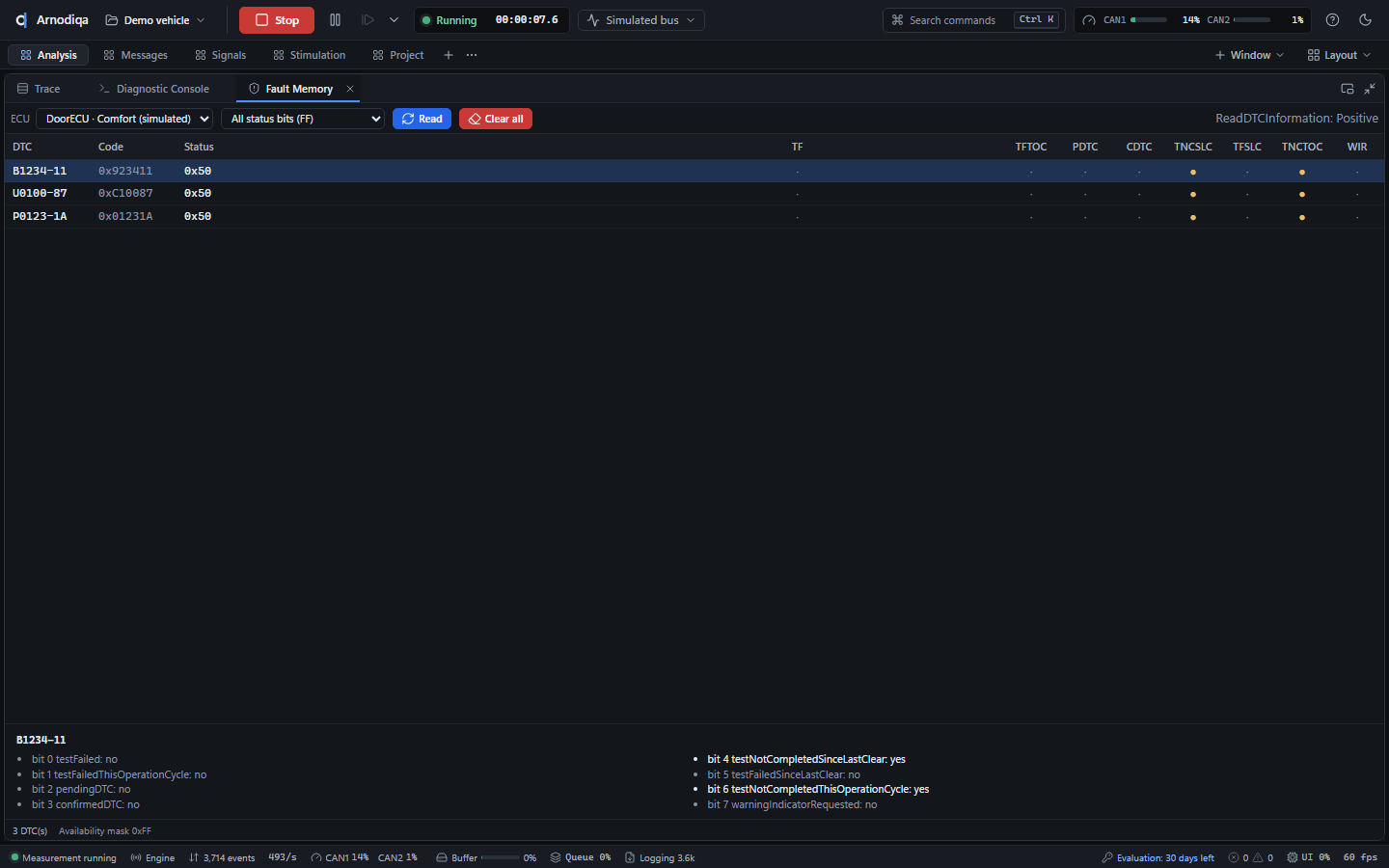
Task: Open the start options chevron beside the step icon
Action: tap(394, 20)
